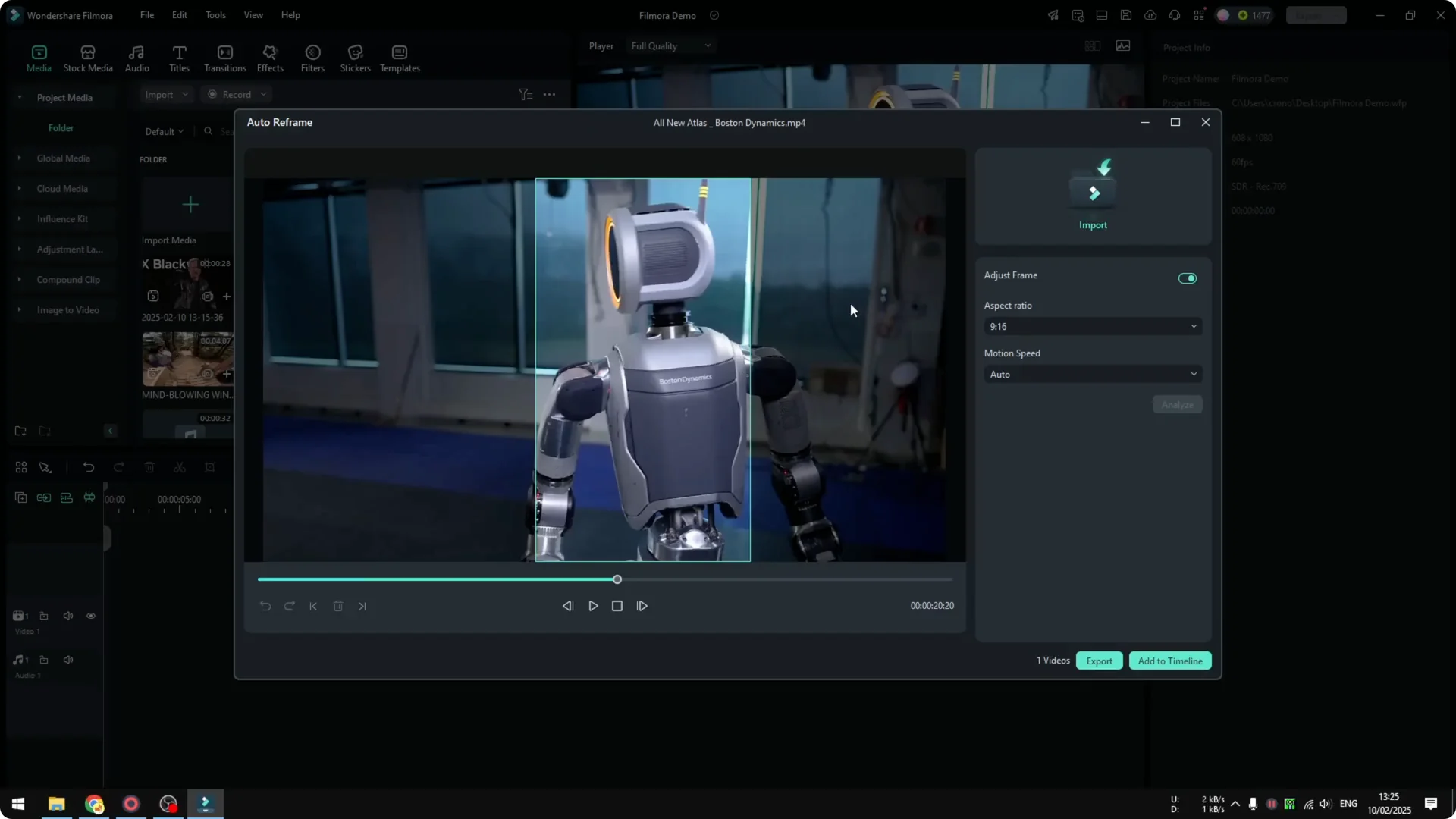
Task: Collapse the media sidebar panel arrow
Action: [x=110, y=431]
